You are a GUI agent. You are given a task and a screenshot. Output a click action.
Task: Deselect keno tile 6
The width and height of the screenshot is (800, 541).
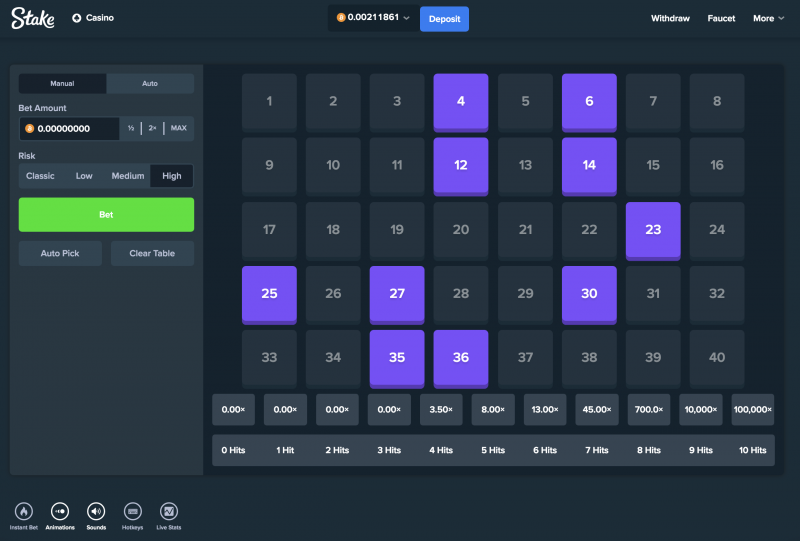point(589,103)
